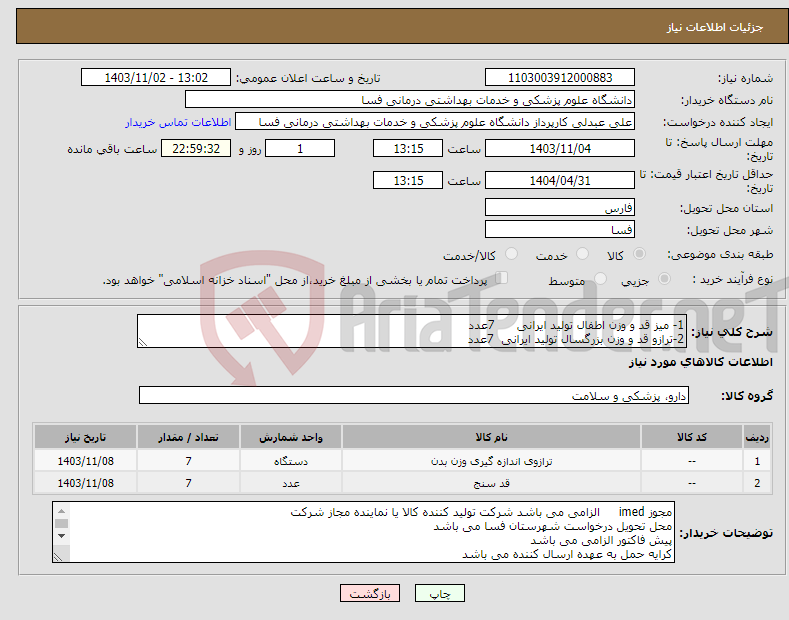Click the 1403/11/08 date in row 2
Image resolution: width=789 pixels, height=620 pixels.
[x=86, y=483]
